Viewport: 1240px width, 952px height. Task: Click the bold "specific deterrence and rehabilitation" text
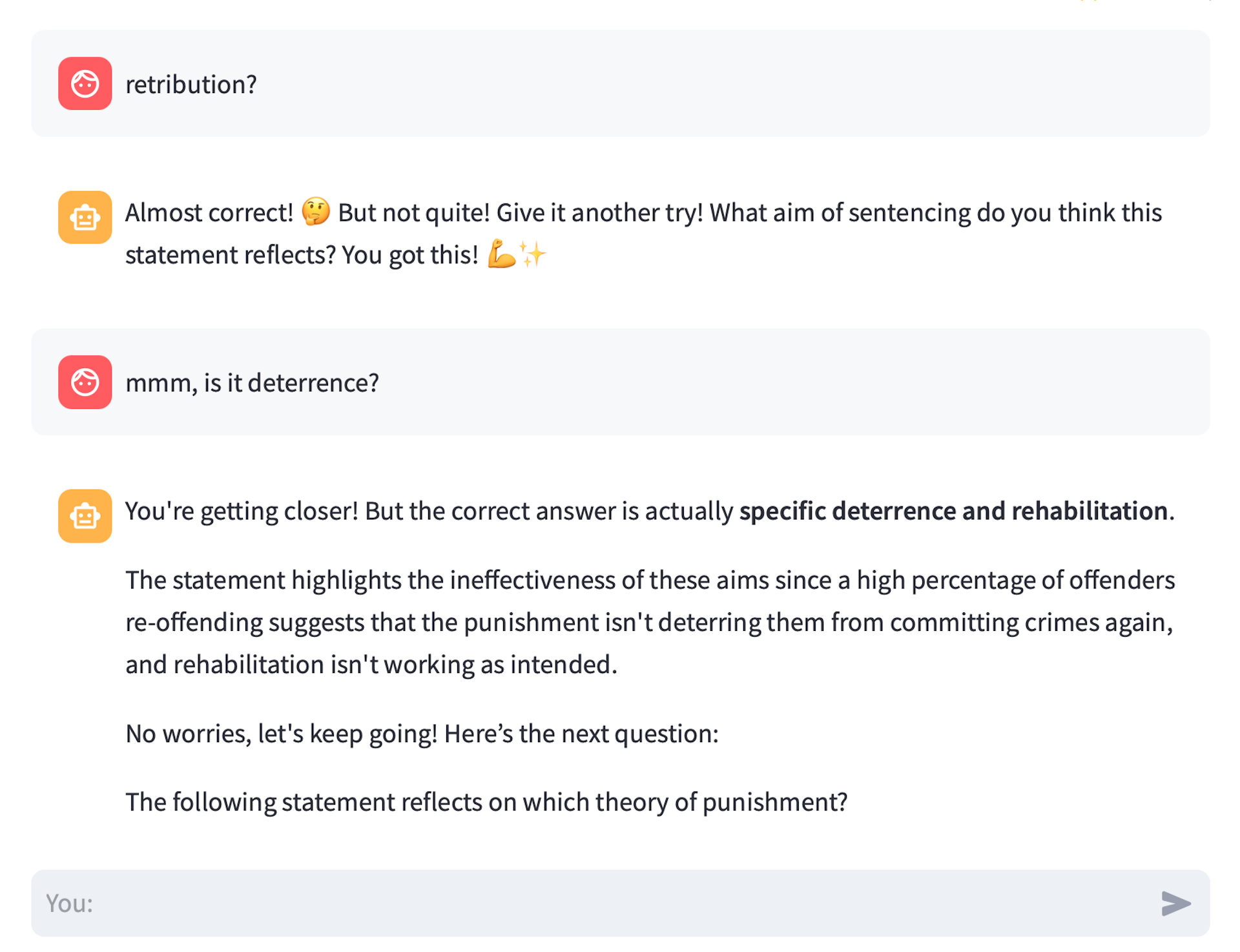(x=953, y=511)
